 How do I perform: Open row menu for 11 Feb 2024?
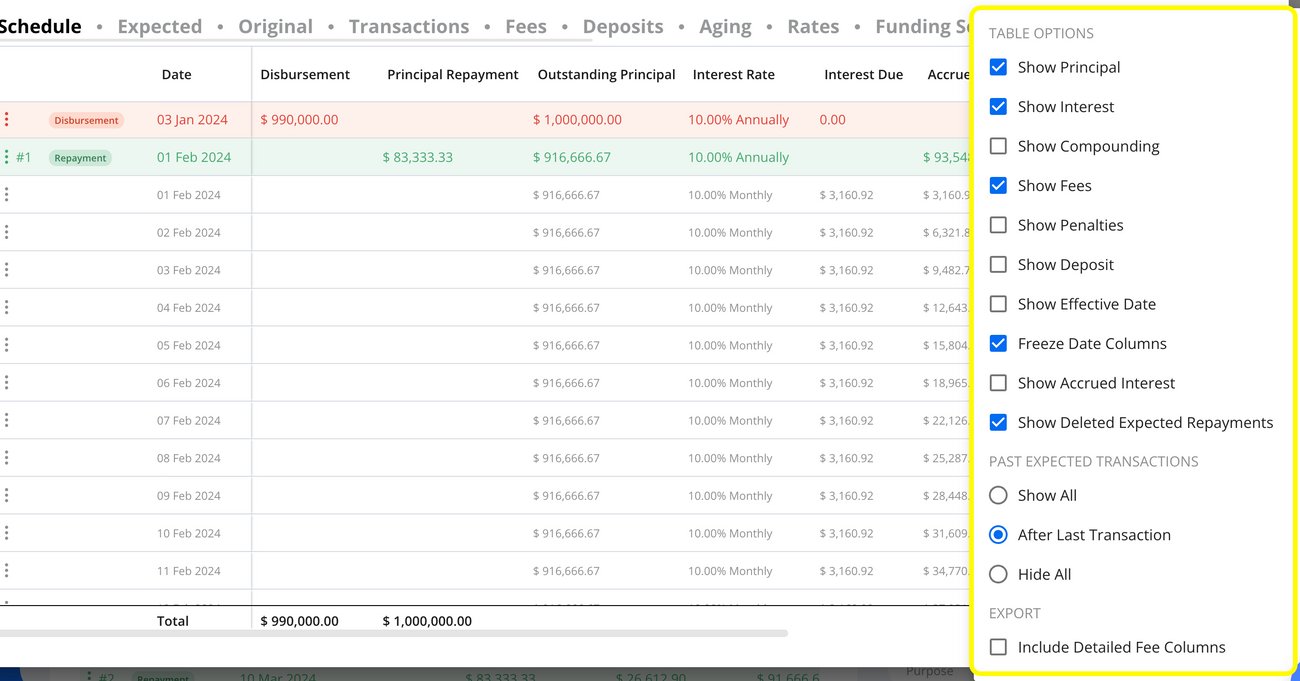[7, 570]
